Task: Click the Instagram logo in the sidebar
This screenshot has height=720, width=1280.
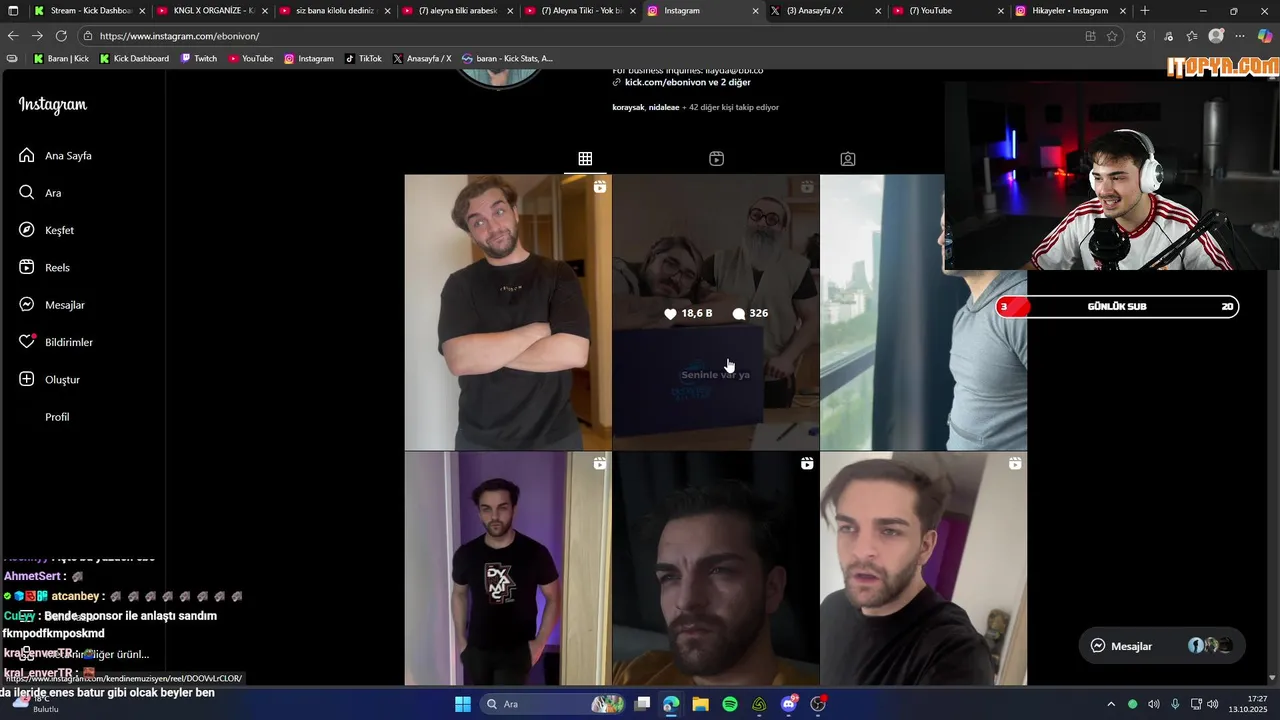Action: coord(53,105)
